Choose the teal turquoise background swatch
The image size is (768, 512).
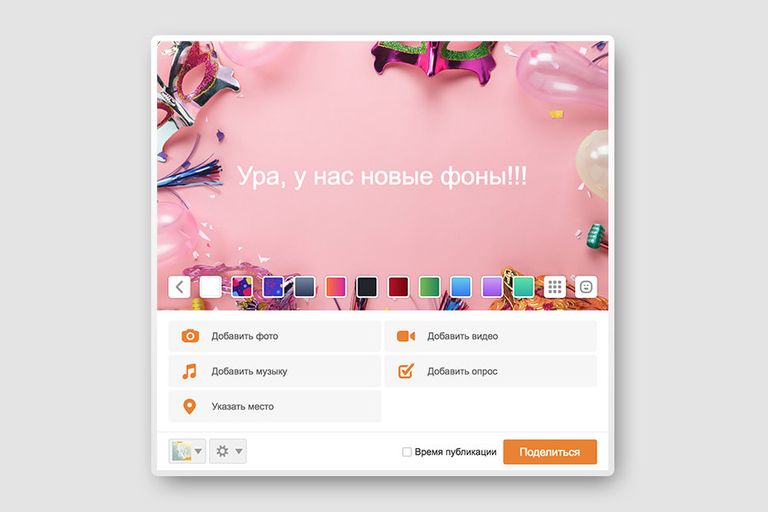point(524,287)
